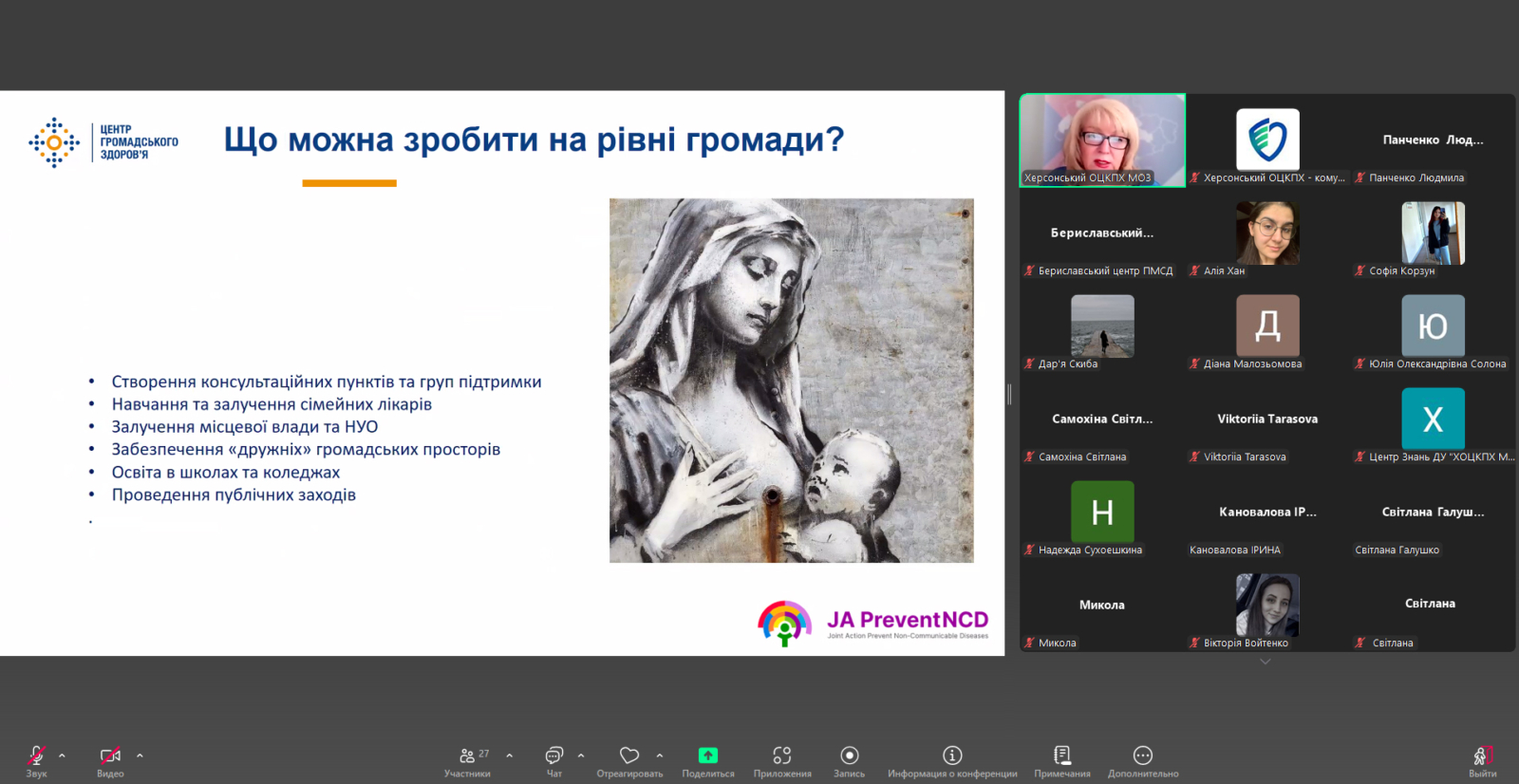The image size is (1519, 784).
Task: Open Примечания notes tool
Action: point(1062,756)
